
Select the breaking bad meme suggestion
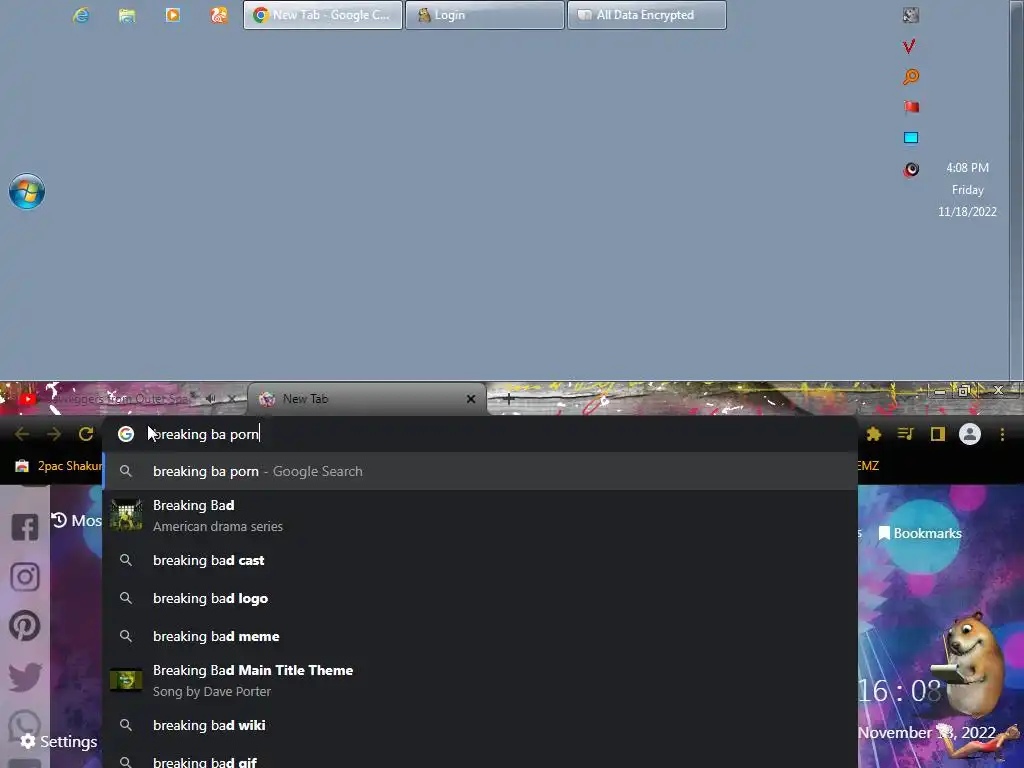pyautogui.click(x=480, y=636)
